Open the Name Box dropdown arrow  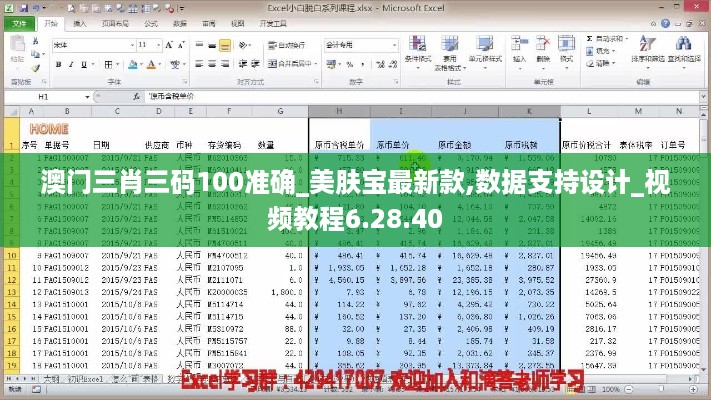[87, 97]
